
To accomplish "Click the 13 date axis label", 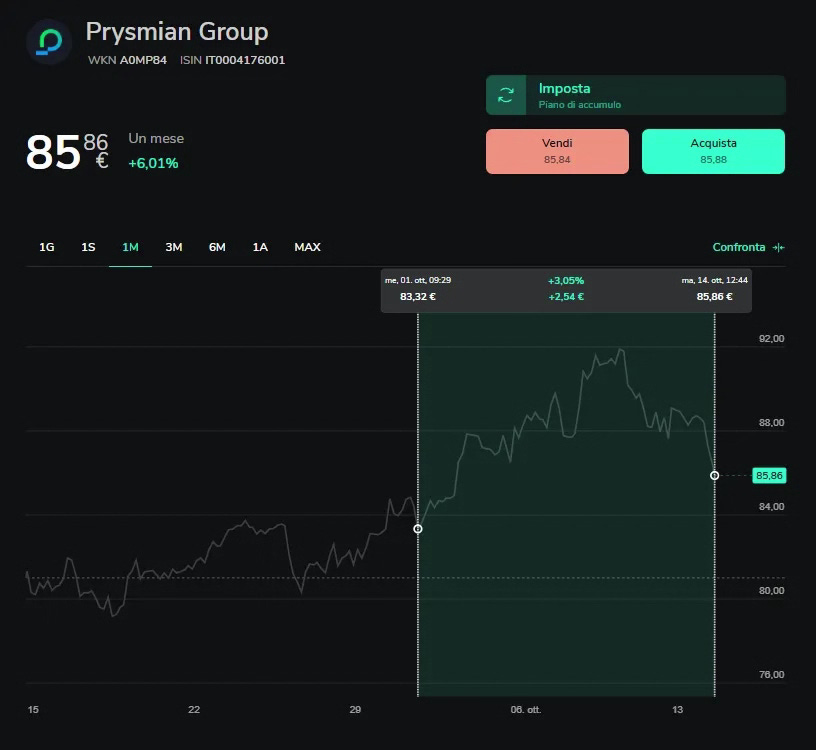I will pyautogui.click(x=677, y=710).
